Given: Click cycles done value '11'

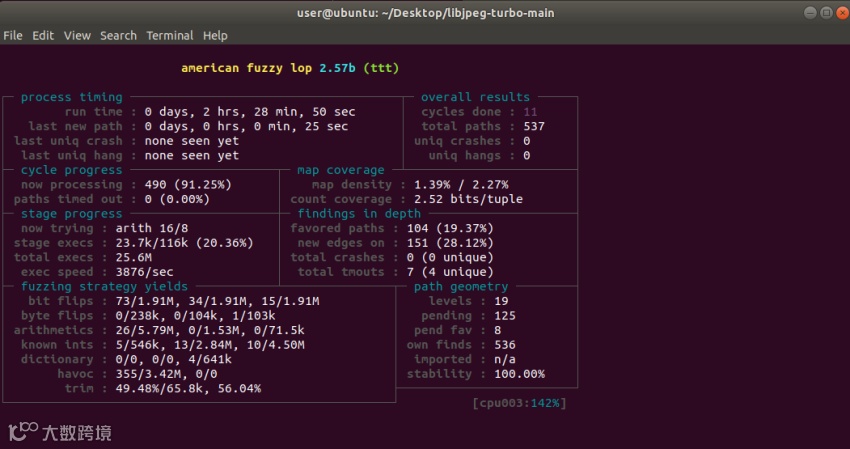Looking at the screenshot, I should click(x=530, y=112).
